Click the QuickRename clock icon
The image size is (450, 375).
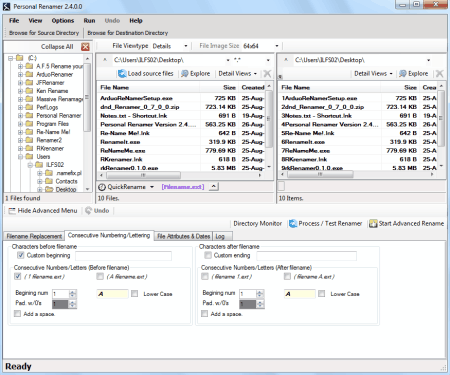click(102, 187)
